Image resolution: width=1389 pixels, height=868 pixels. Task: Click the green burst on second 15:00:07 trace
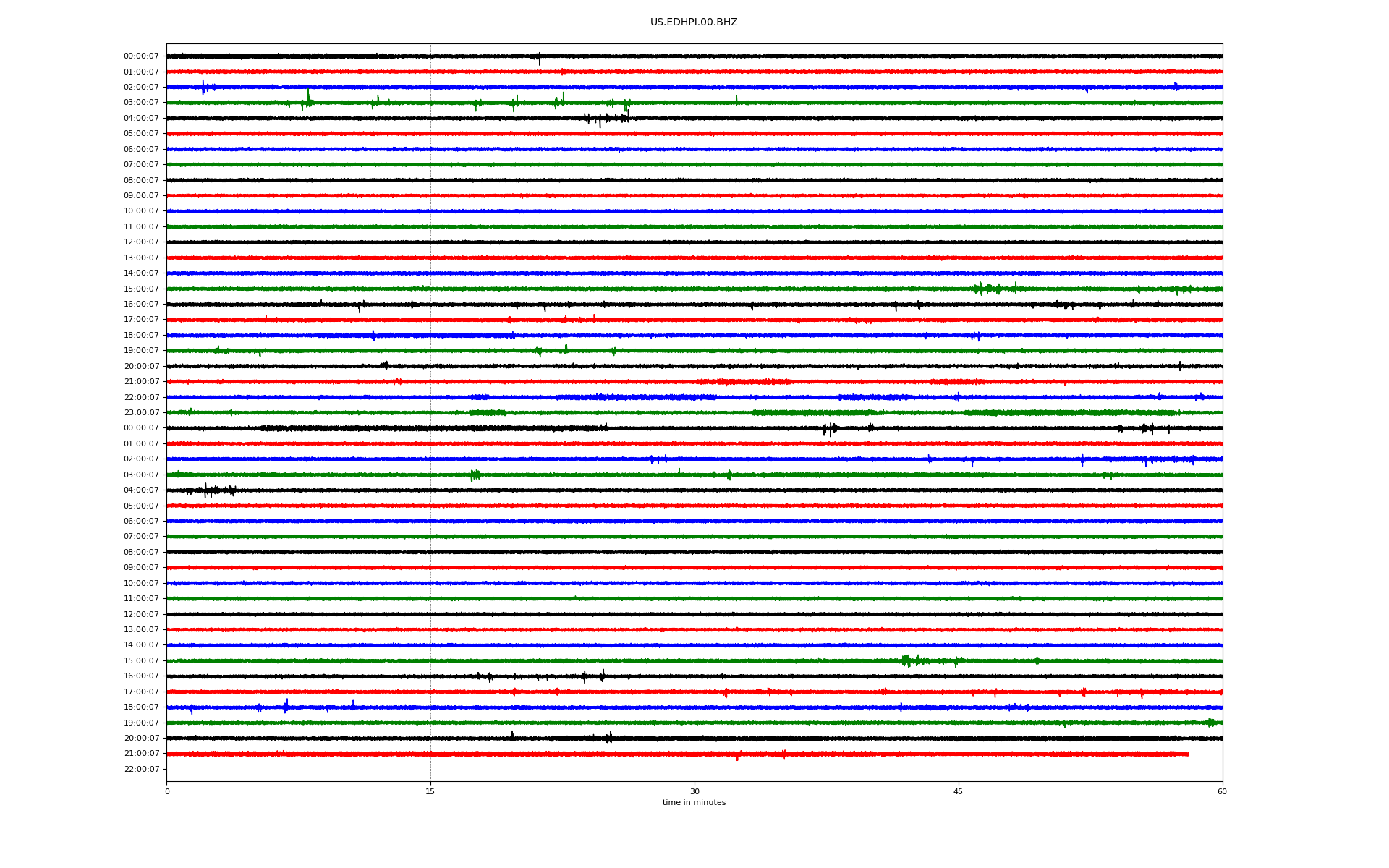(x=907, y=660)
